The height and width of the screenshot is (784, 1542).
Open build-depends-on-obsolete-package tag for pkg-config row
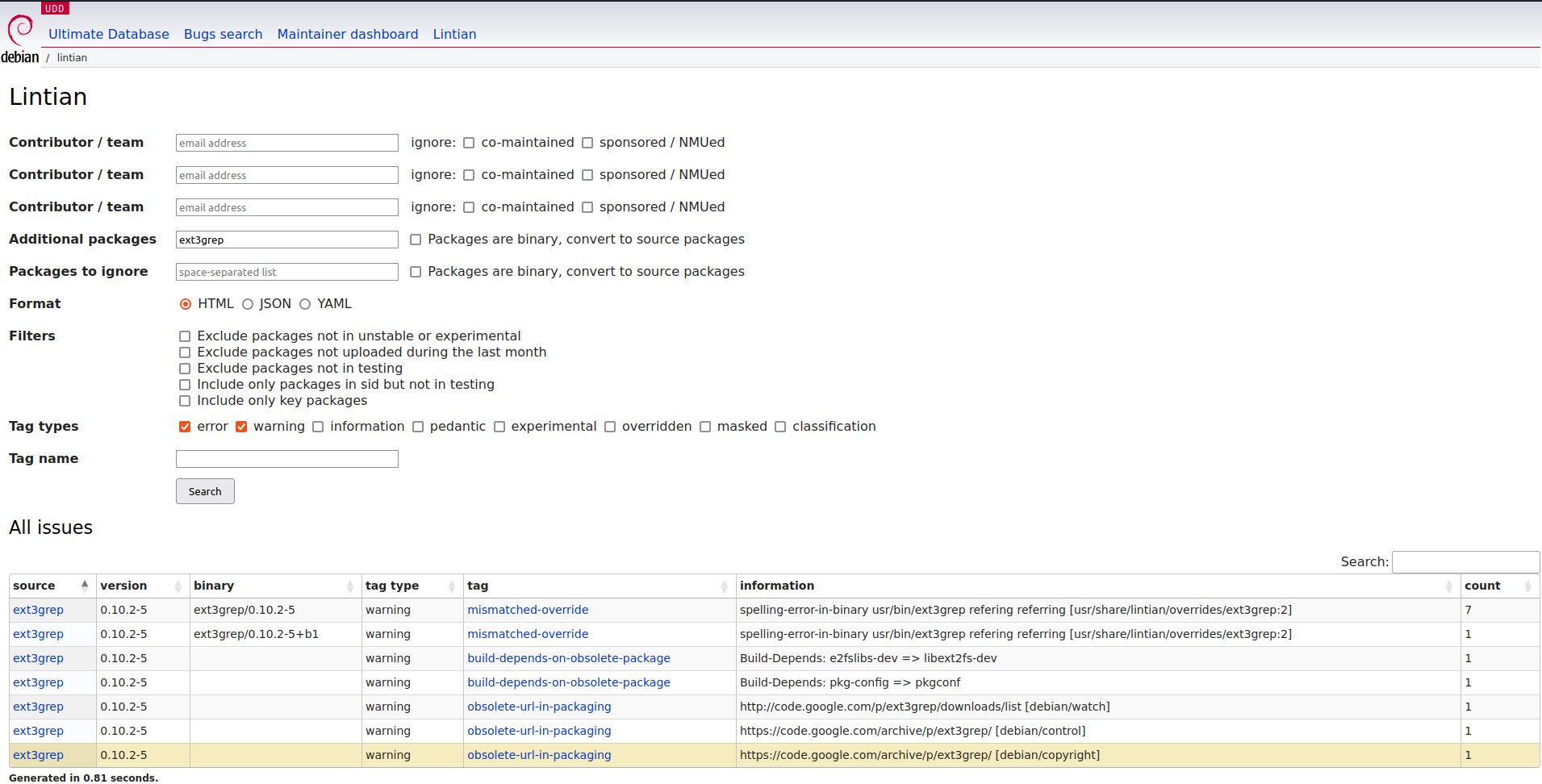(x=569, y=682)
